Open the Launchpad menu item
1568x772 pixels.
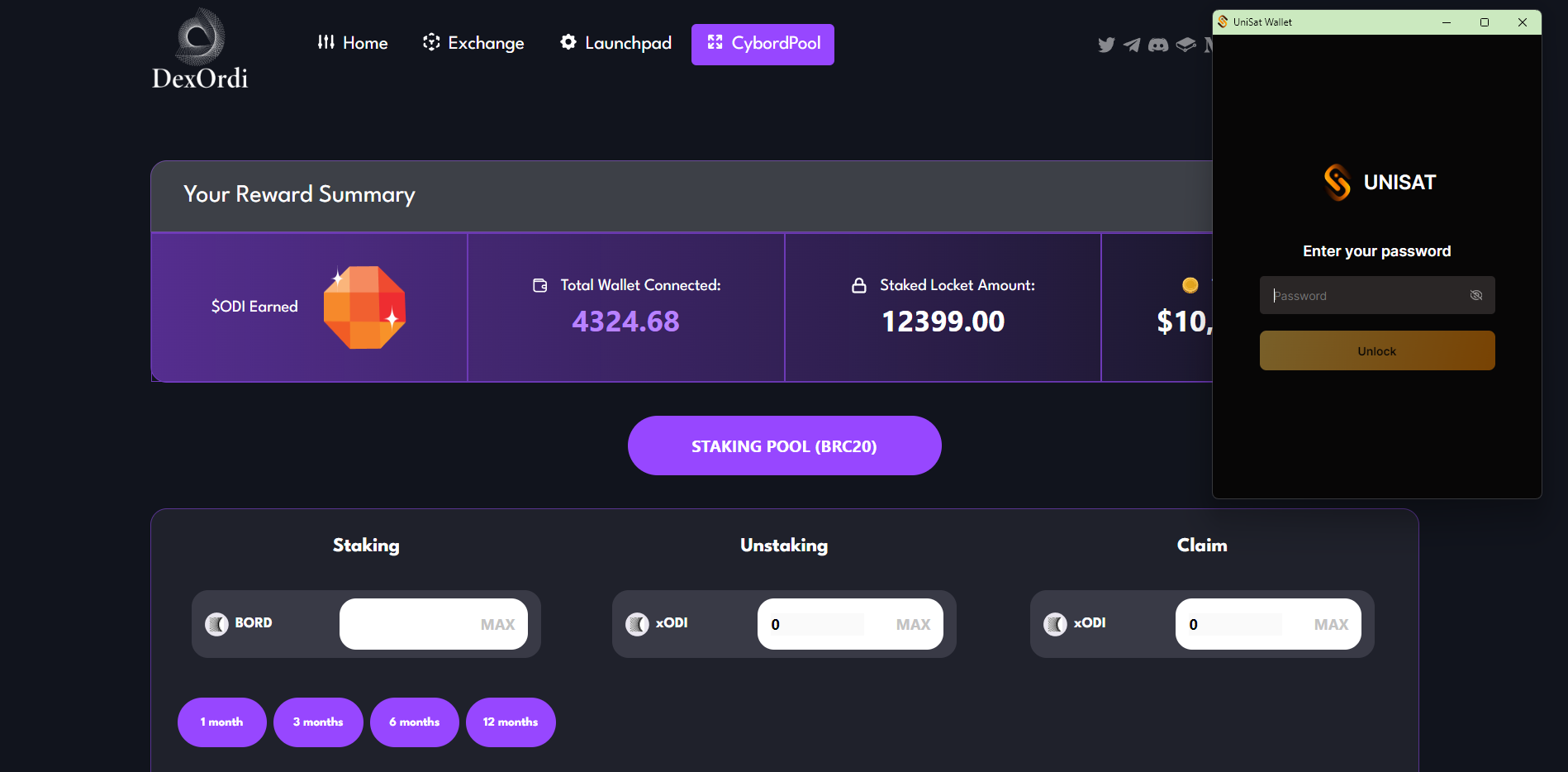[x=615, y=43]
